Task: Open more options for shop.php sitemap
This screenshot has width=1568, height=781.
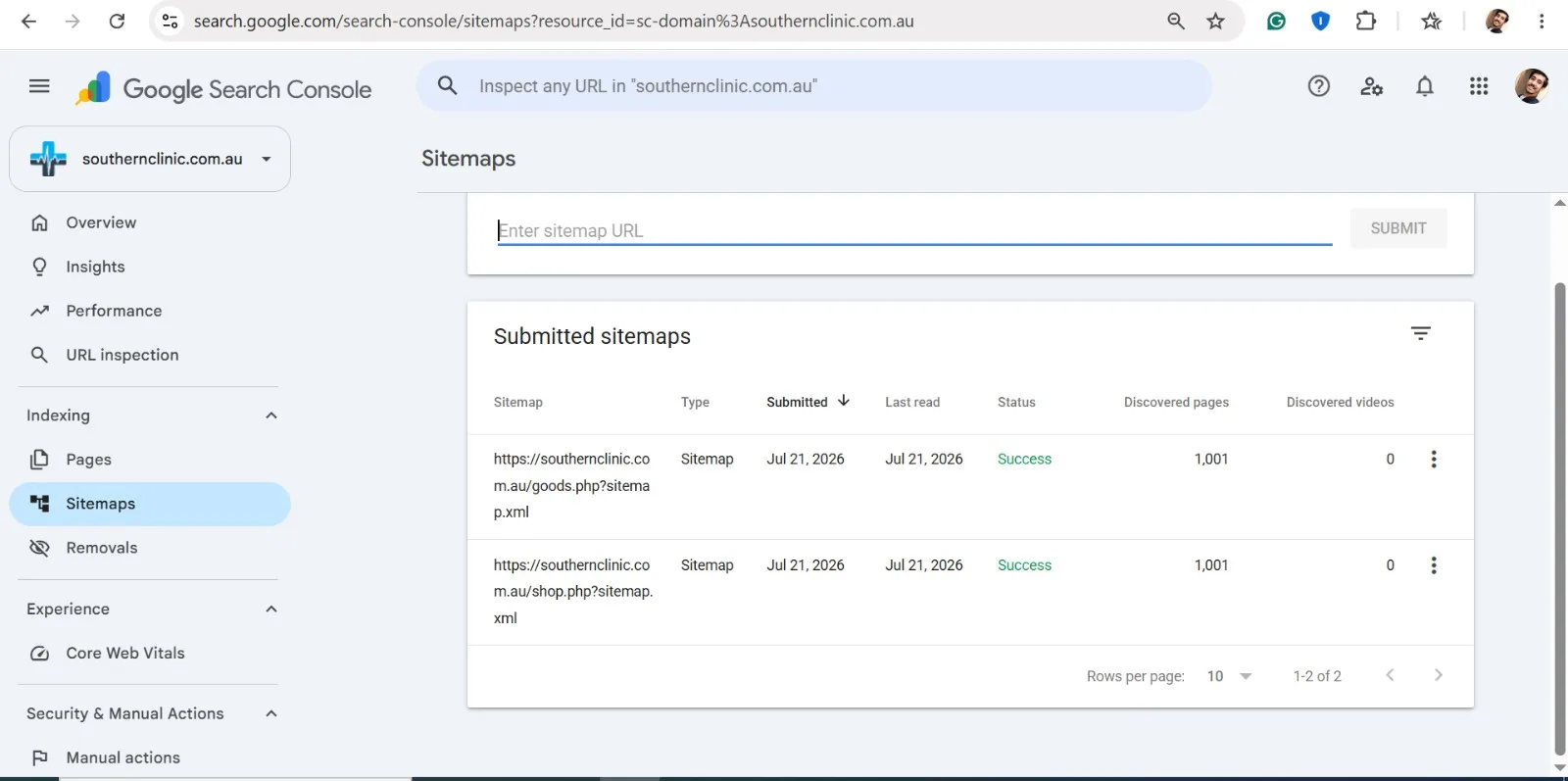Action: pos(1434,565)
